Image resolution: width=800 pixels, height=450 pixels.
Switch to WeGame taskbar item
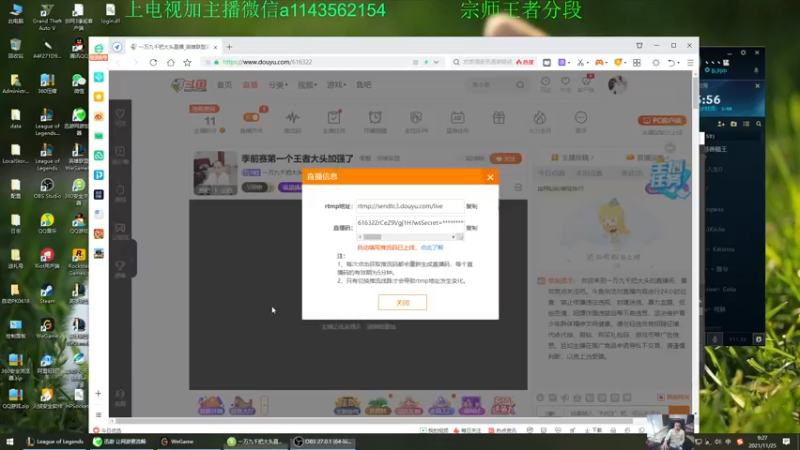[178, 442]
